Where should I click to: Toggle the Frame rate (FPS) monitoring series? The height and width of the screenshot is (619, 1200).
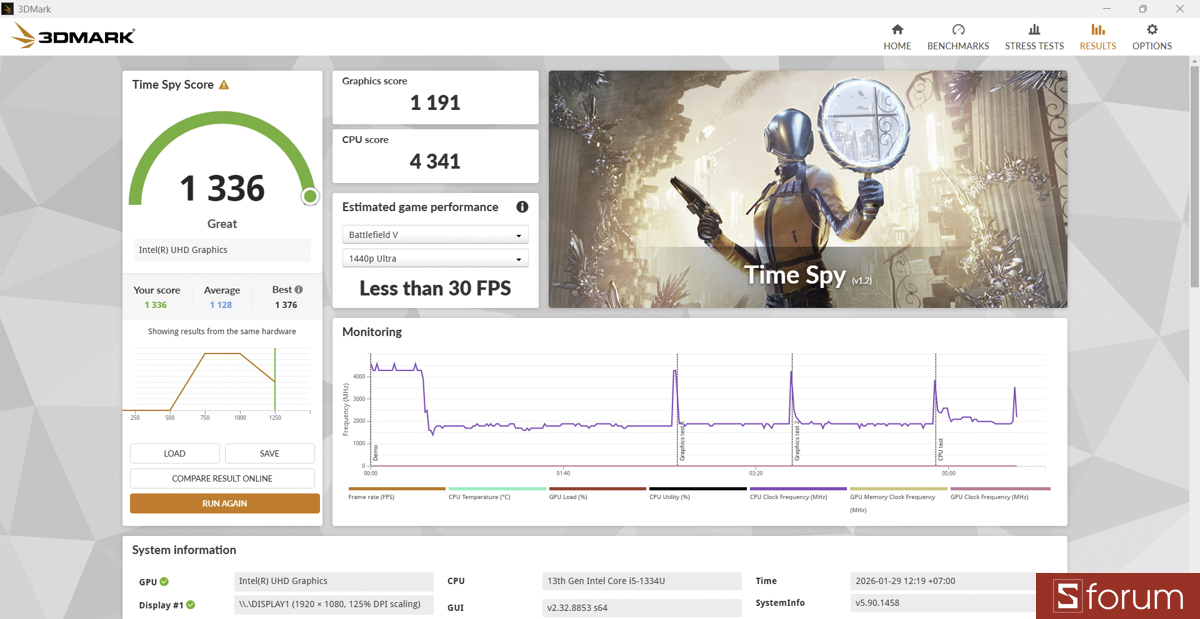tap(397, 489)
